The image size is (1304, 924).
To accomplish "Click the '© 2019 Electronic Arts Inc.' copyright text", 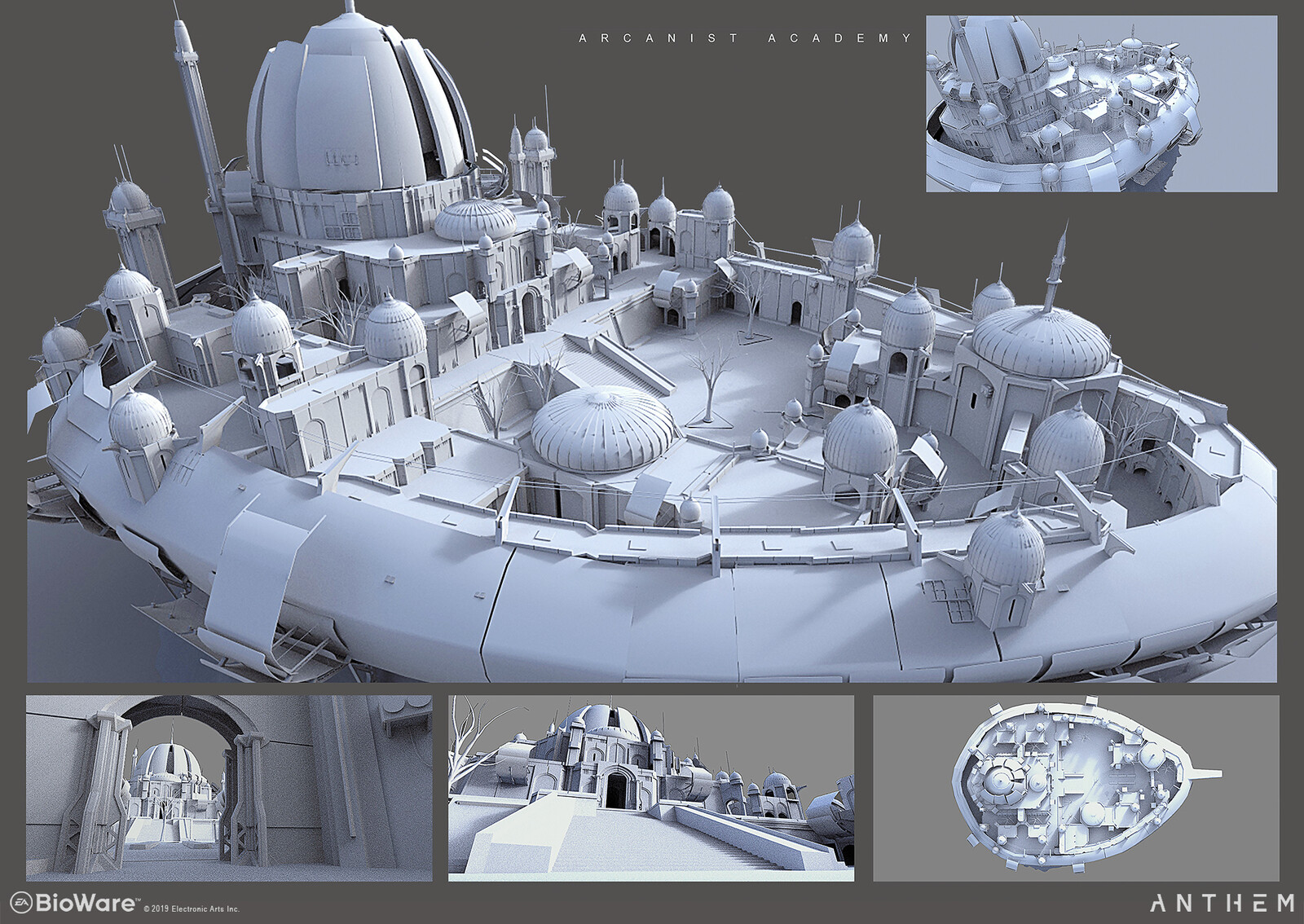I will pyautogui.click(x=192, y=909).
